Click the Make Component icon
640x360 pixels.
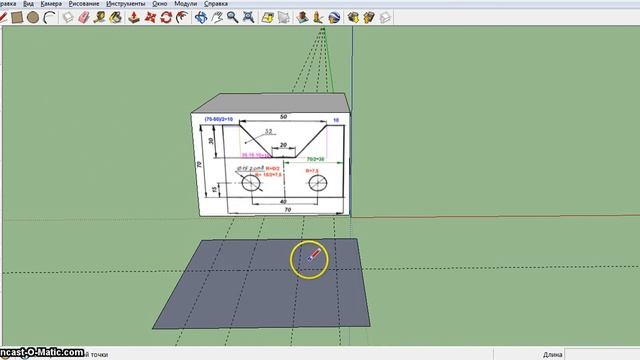[x=69, y=18]
